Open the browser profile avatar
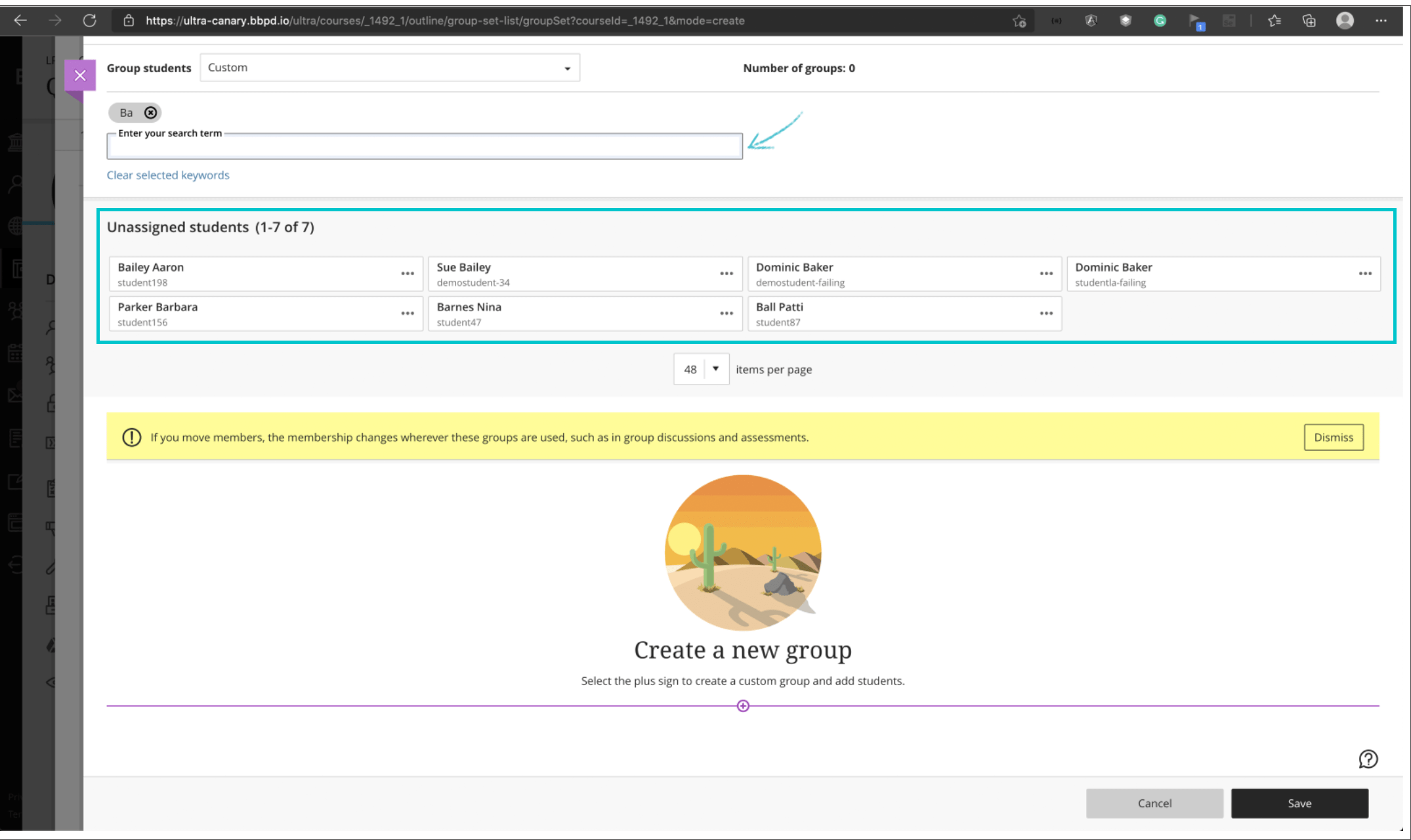1411x840 pixels. (1344, 20)
